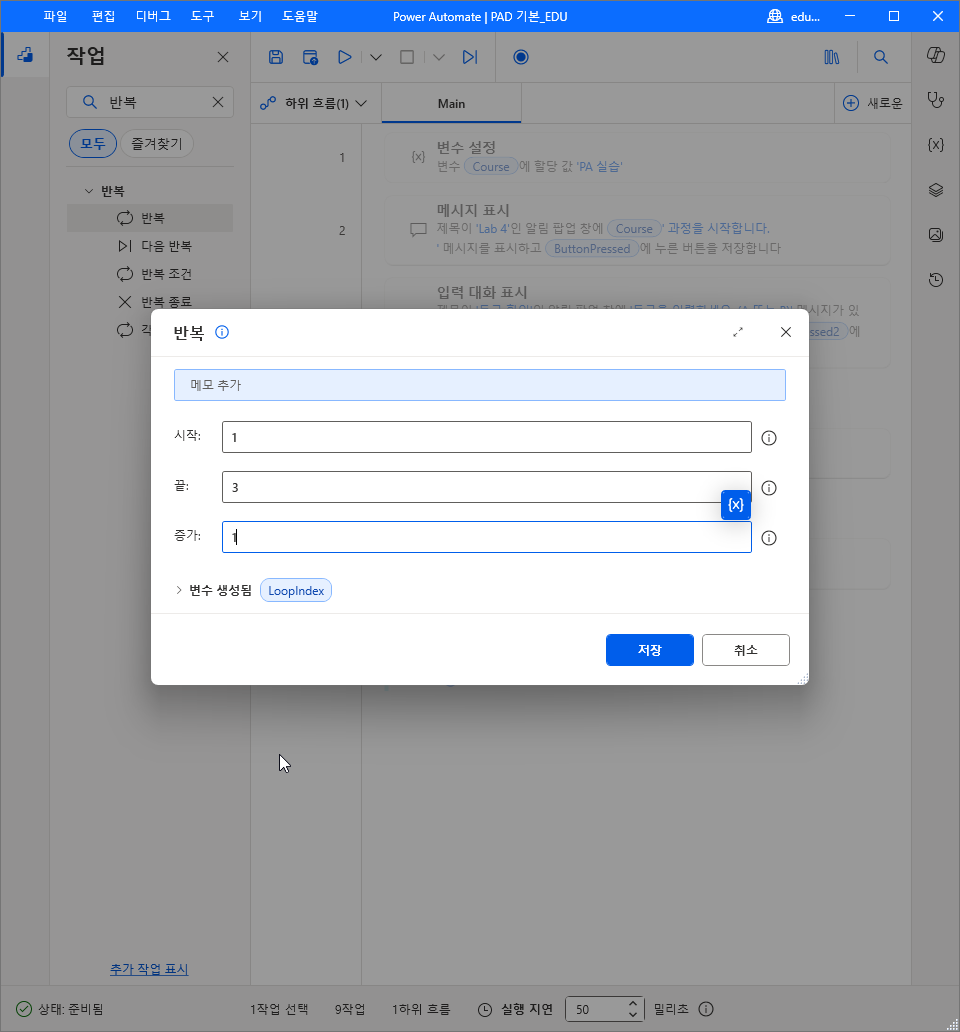The image size is (960, 1032).
Task: Click the 끝 value field
Action: pos(487,487)
